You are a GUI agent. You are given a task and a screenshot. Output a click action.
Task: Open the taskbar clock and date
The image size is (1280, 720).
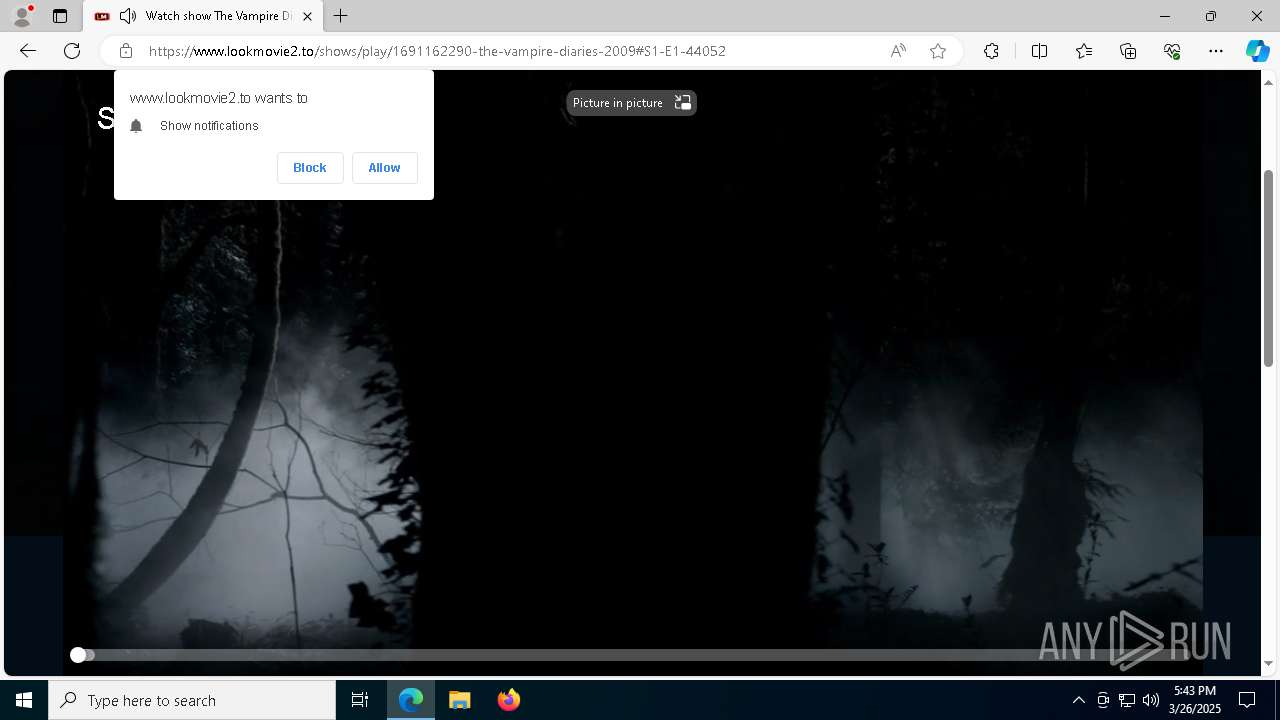pyautogui.click(x=1197, y=700)
